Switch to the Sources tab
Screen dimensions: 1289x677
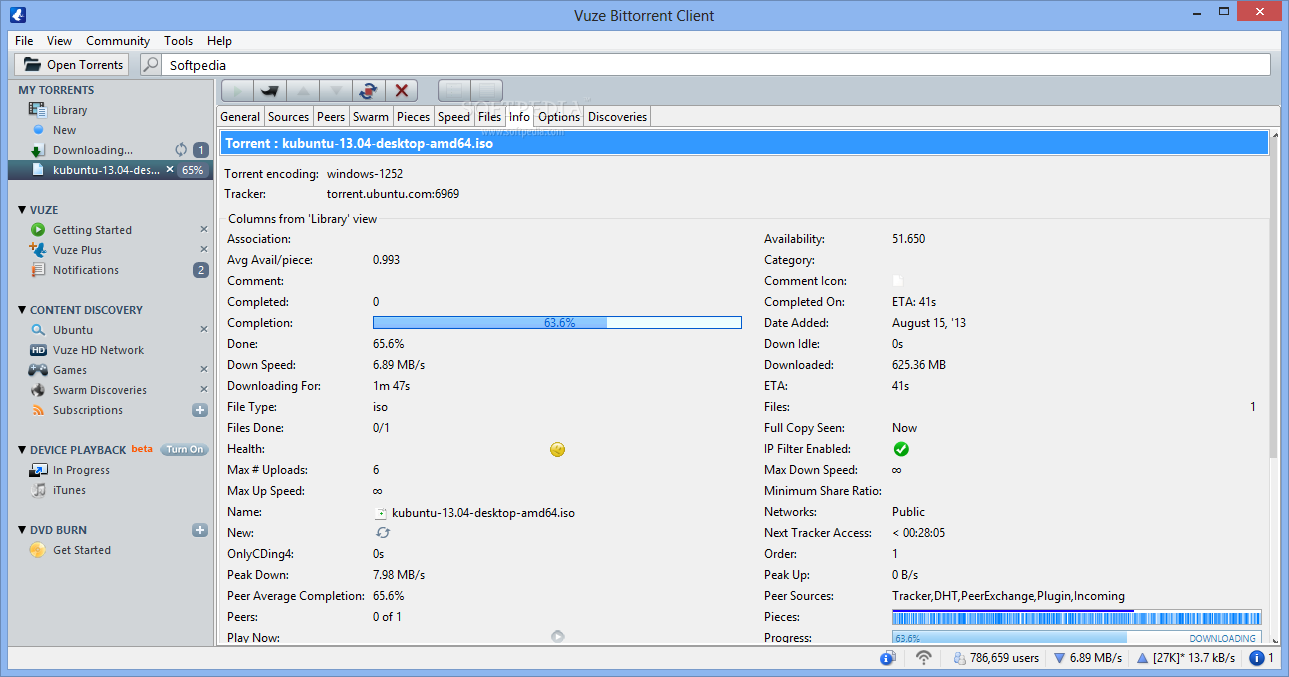tap(288, 117)
